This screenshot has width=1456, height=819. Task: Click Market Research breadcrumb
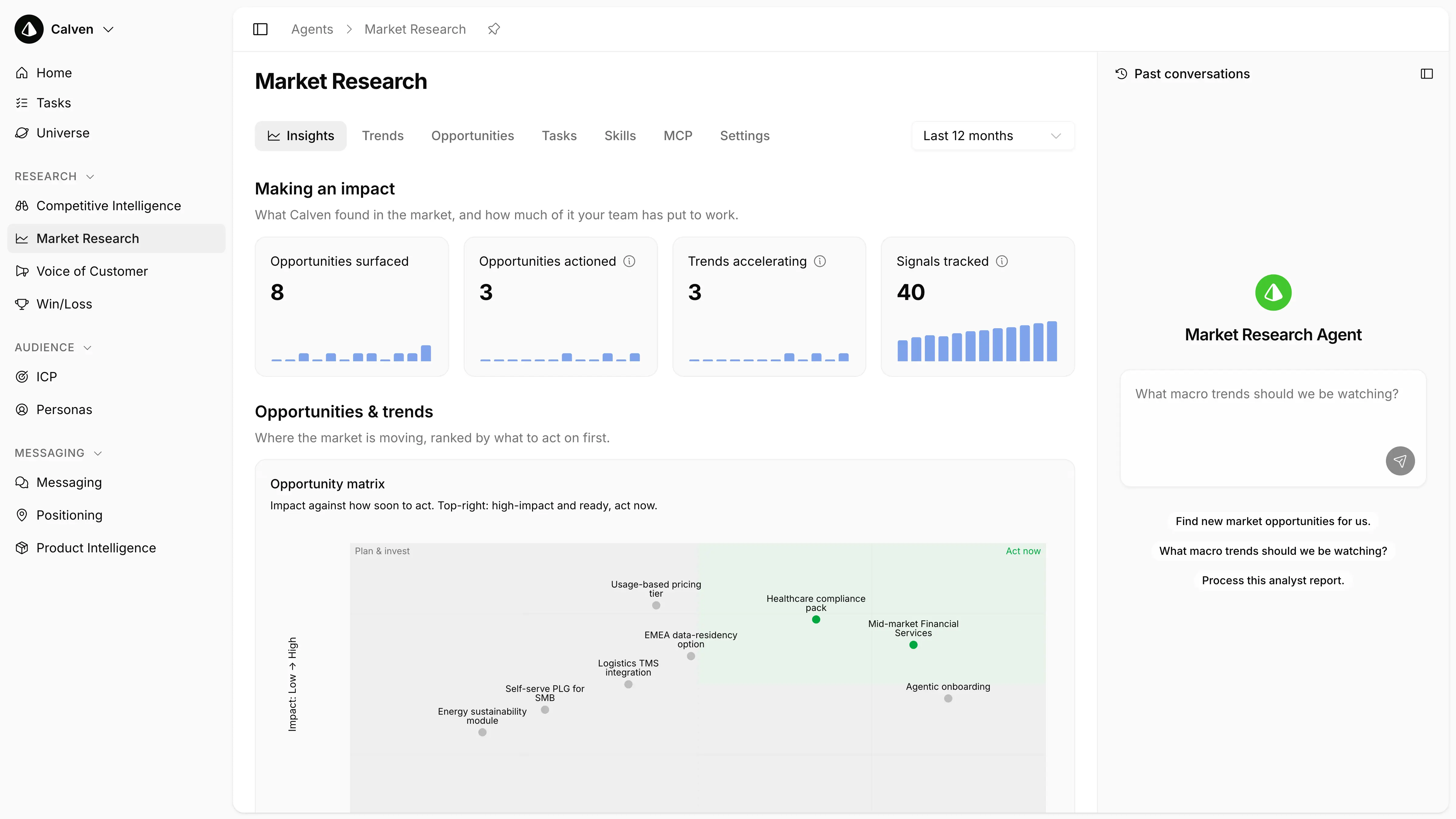tap(415, 29)
